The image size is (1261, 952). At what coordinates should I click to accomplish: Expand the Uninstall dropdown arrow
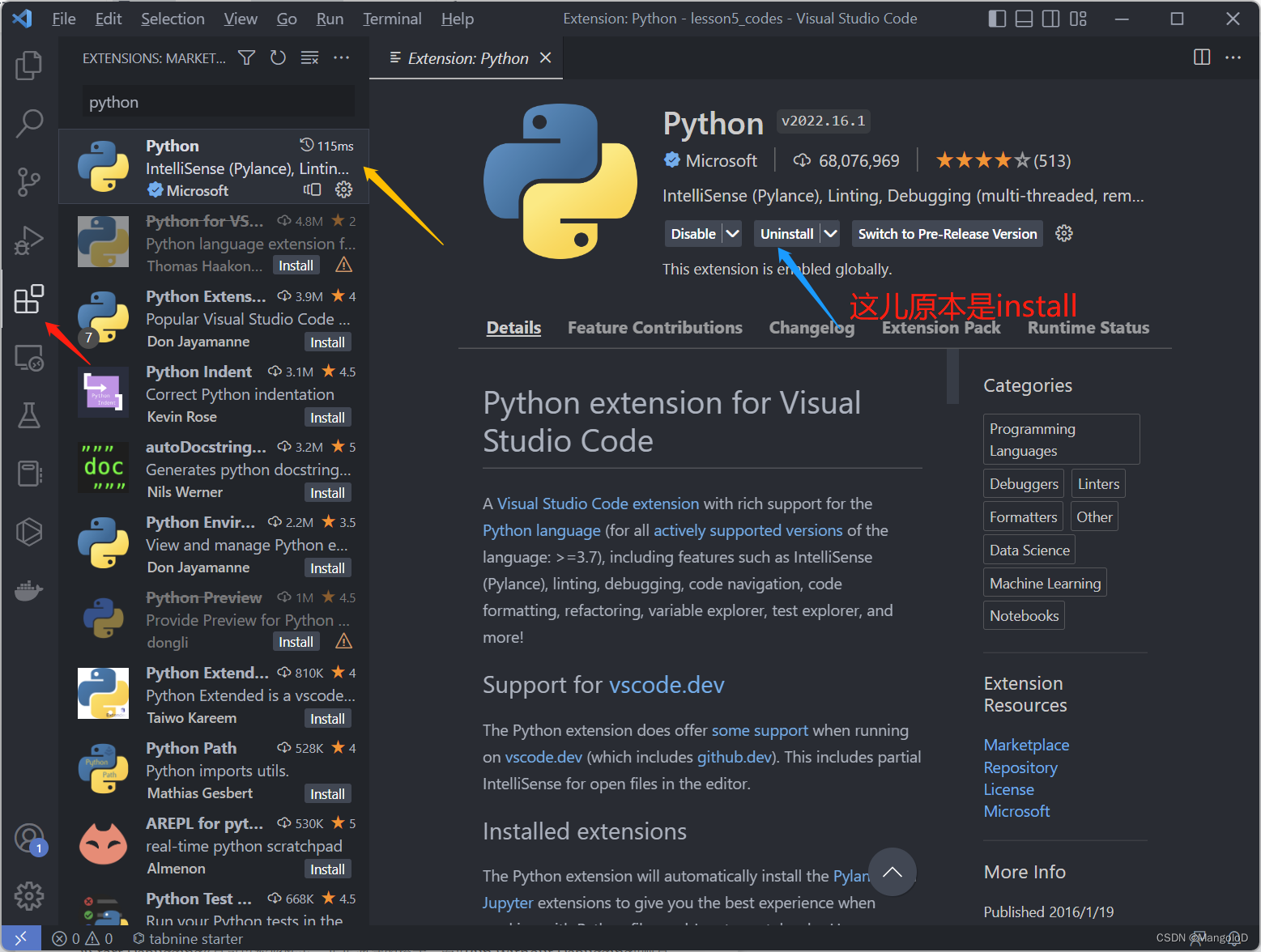830,234
